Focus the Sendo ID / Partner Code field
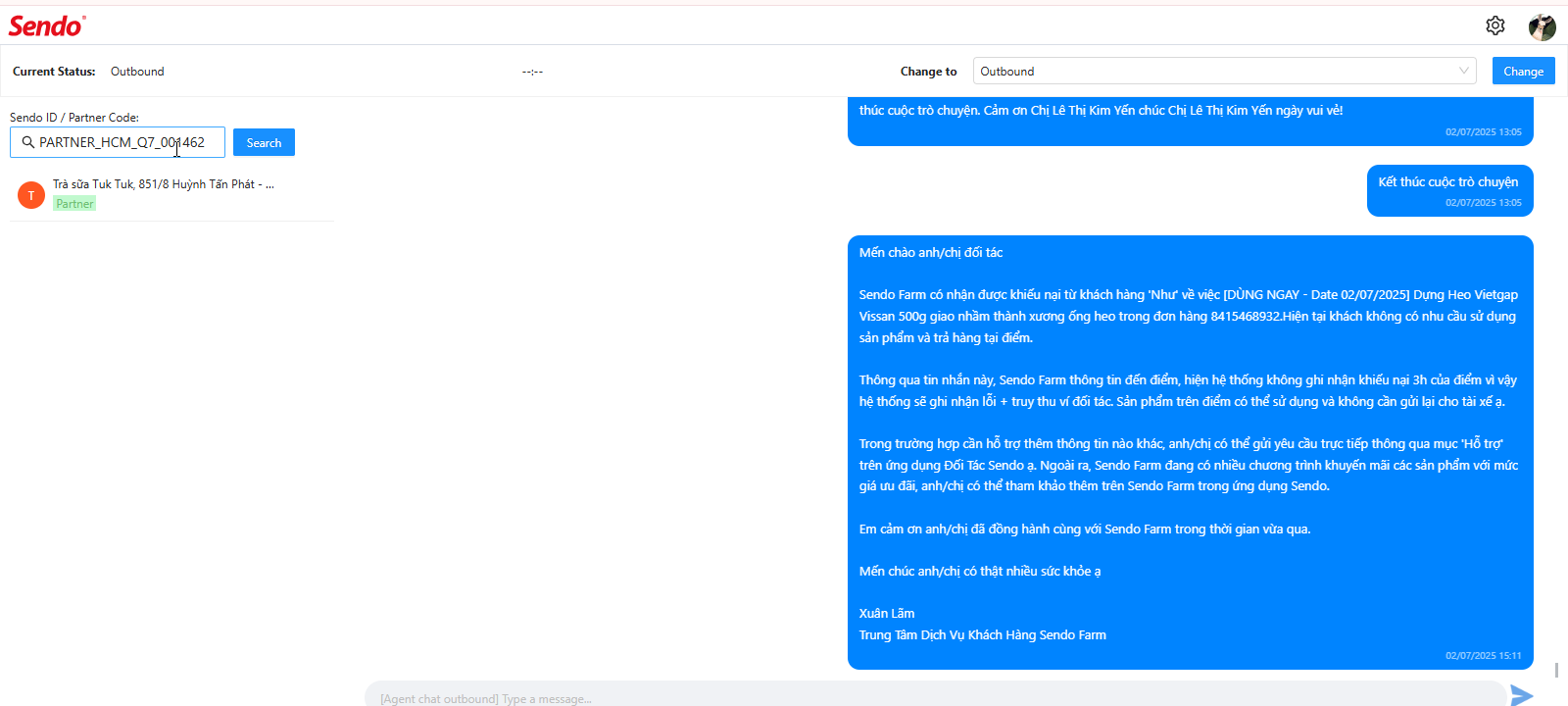 click(118, 142)
